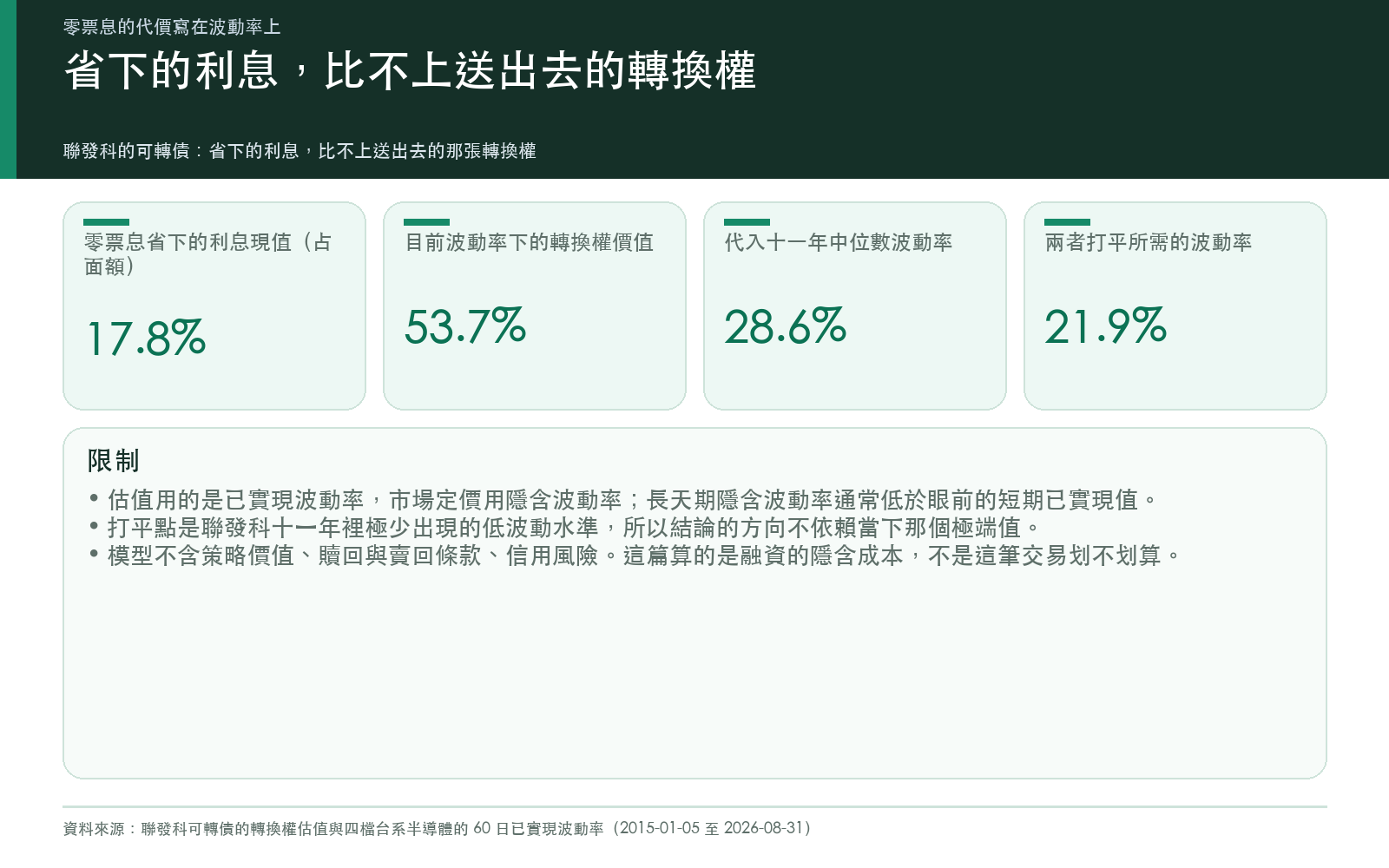Click the subtitle starting with 聯發科的可轉債
Screen dimensions: 1389x868
click(300, 151)
